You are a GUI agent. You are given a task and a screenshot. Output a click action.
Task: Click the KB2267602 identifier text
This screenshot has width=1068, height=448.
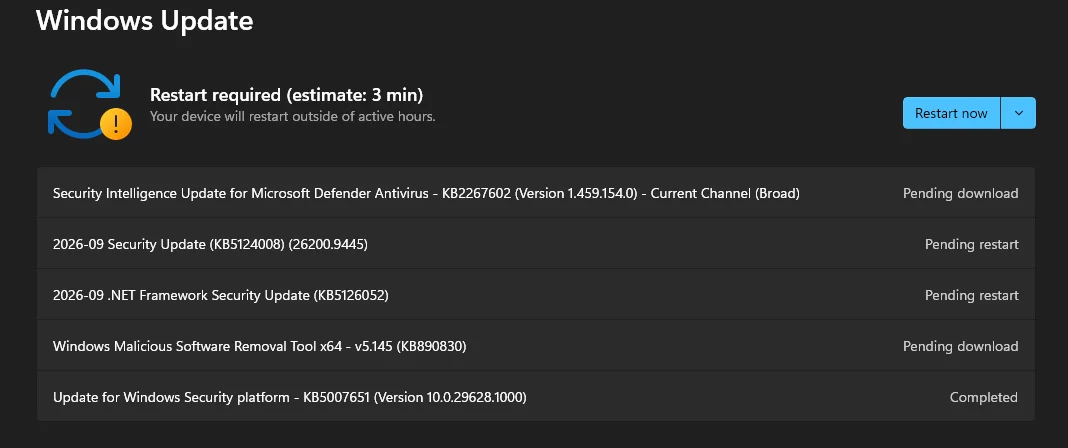(x=476, y=193)
